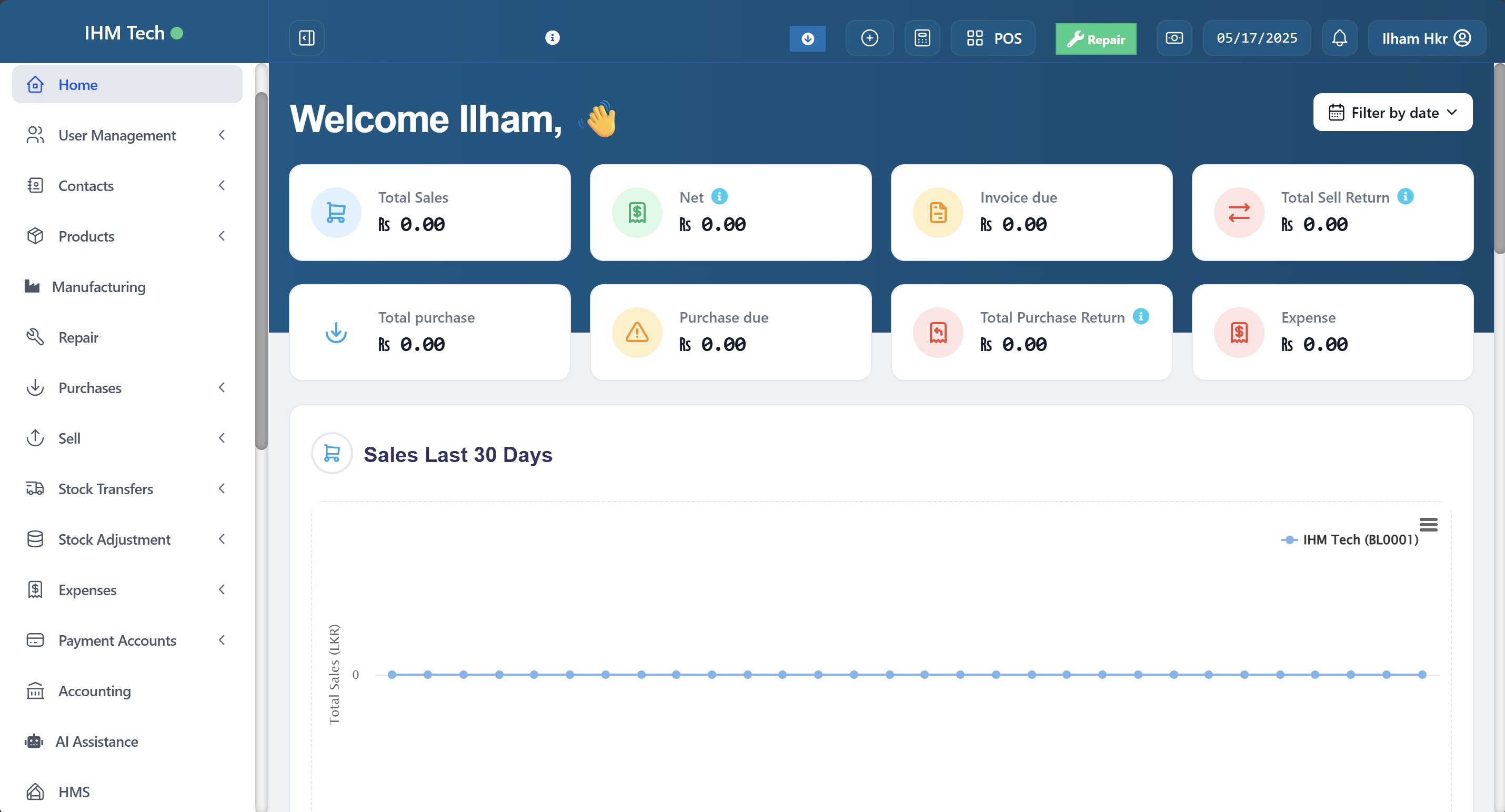Click the Net receipt icon
The height and width of the screenshot is (812, 1505).
click(x=637, y=213)
